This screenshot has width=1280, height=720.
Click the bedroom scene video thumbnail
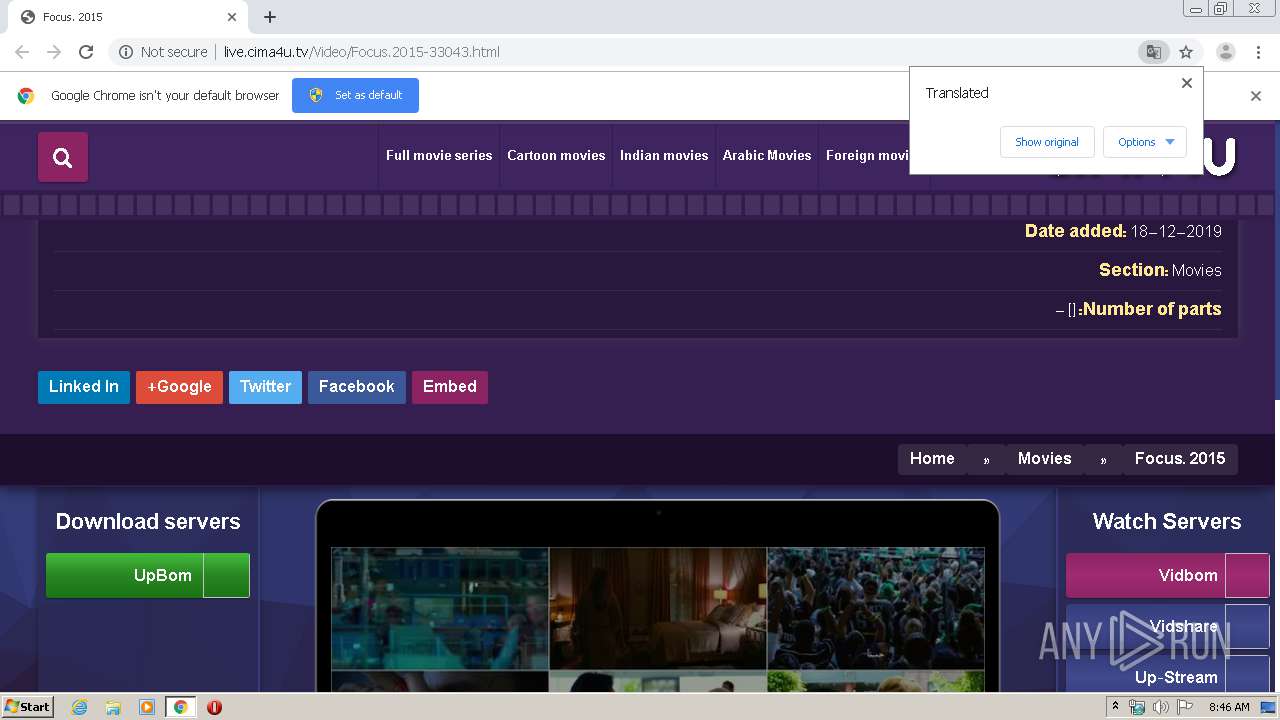point(658,608)
